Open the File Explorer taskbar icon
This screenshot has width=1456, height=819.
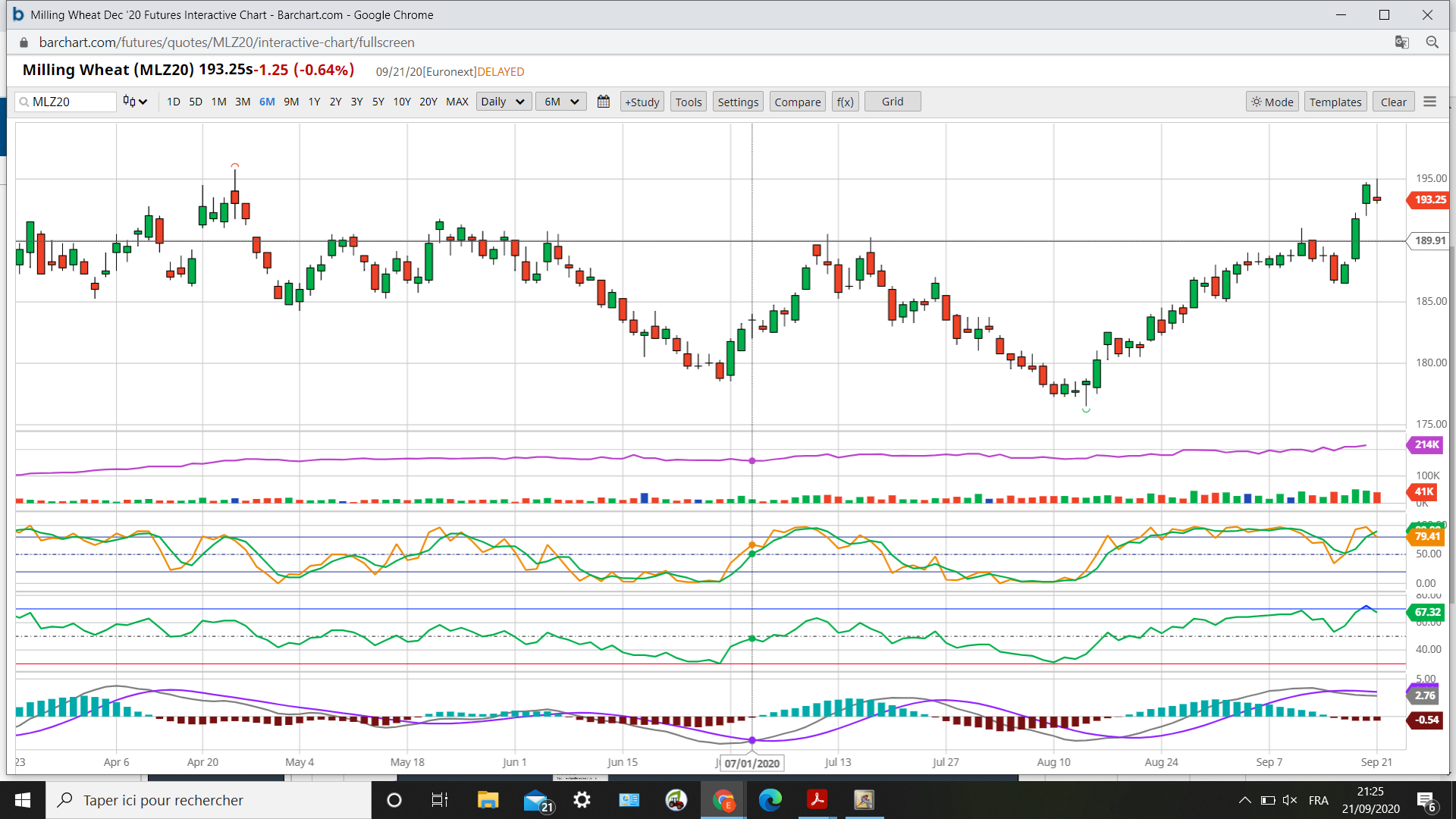click(488, 800)
